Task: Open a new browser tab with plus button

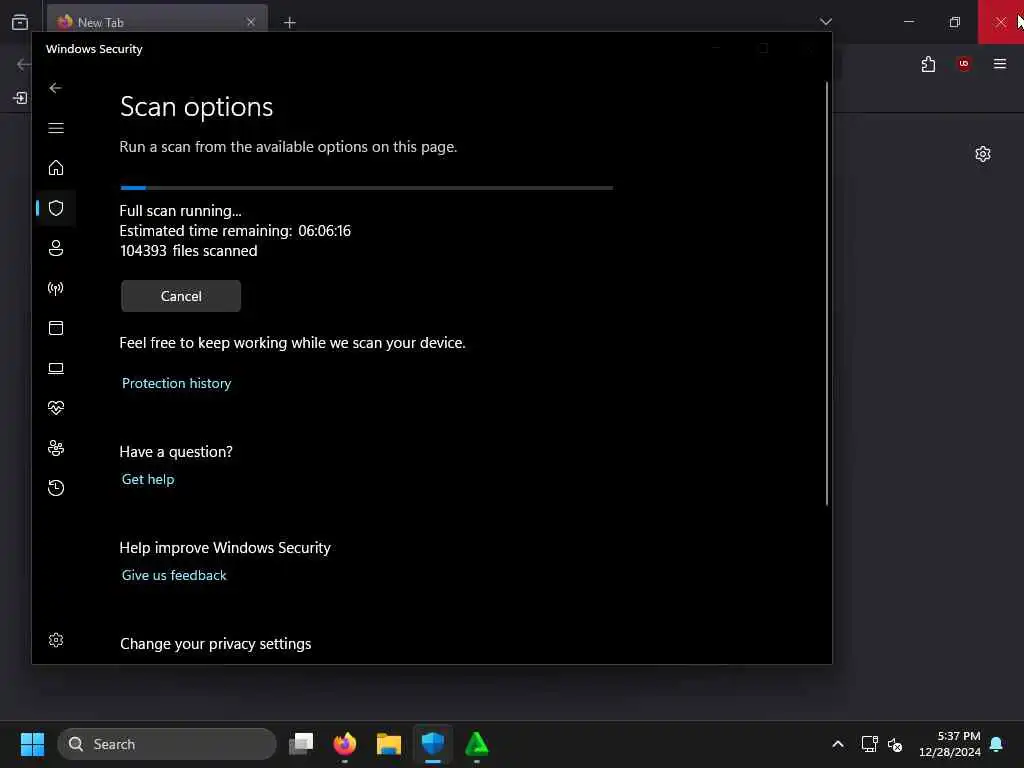Action: pos(289,23)
